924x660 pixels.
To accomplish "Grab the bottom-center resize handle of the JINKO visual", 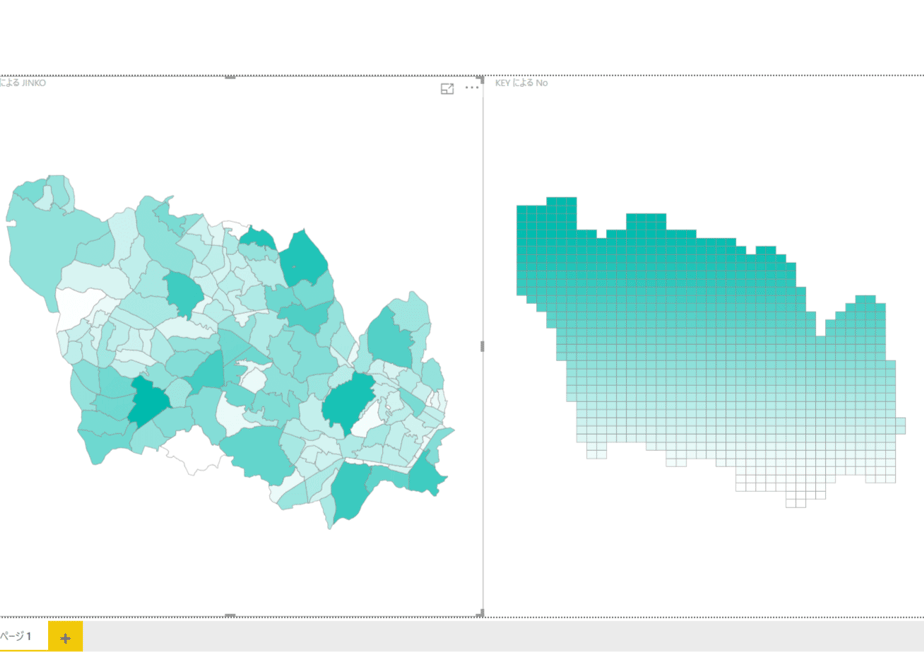I will coord(230,615).
